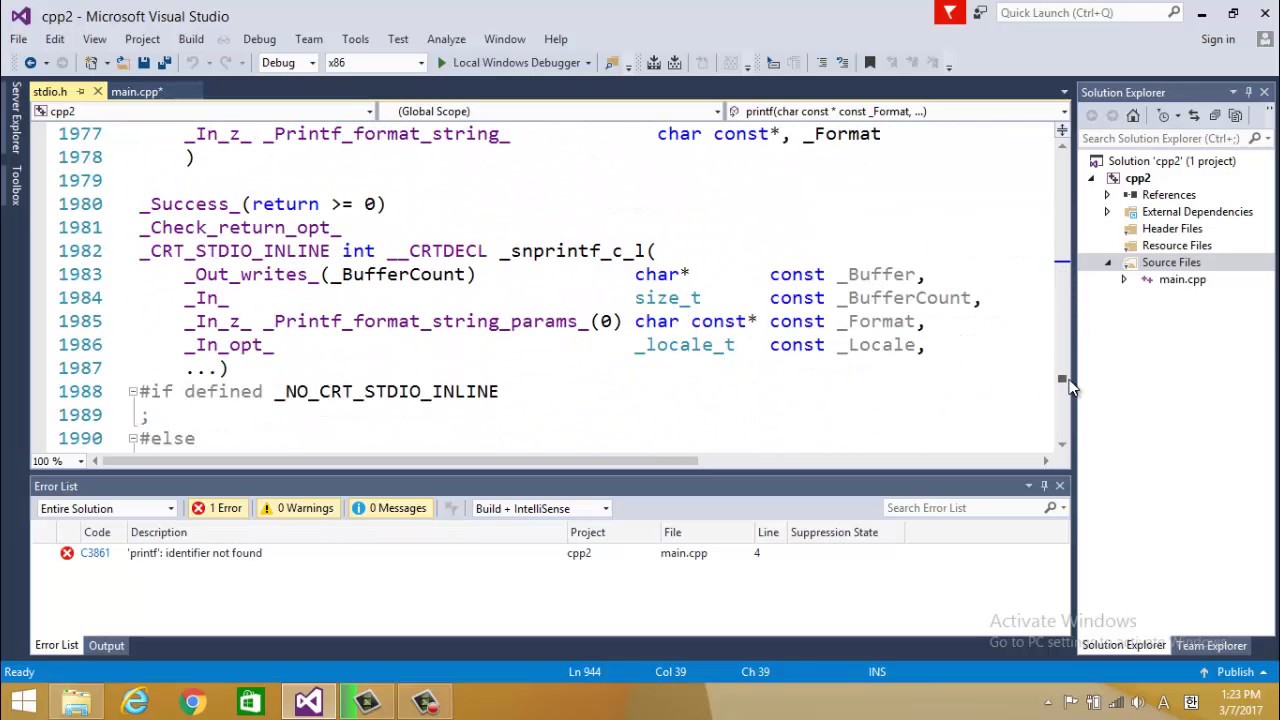Click the C3861 error code link
The image size is (1280, 720).
95,553
